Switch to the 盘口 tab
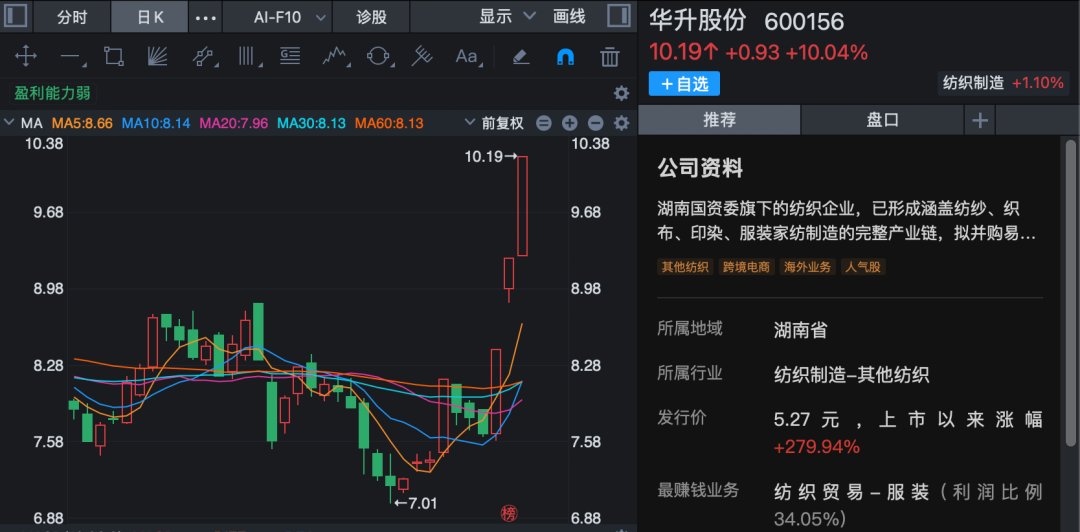Image resolution: width=1080 pixels, height=532 pixels. [x=882, y=120]
